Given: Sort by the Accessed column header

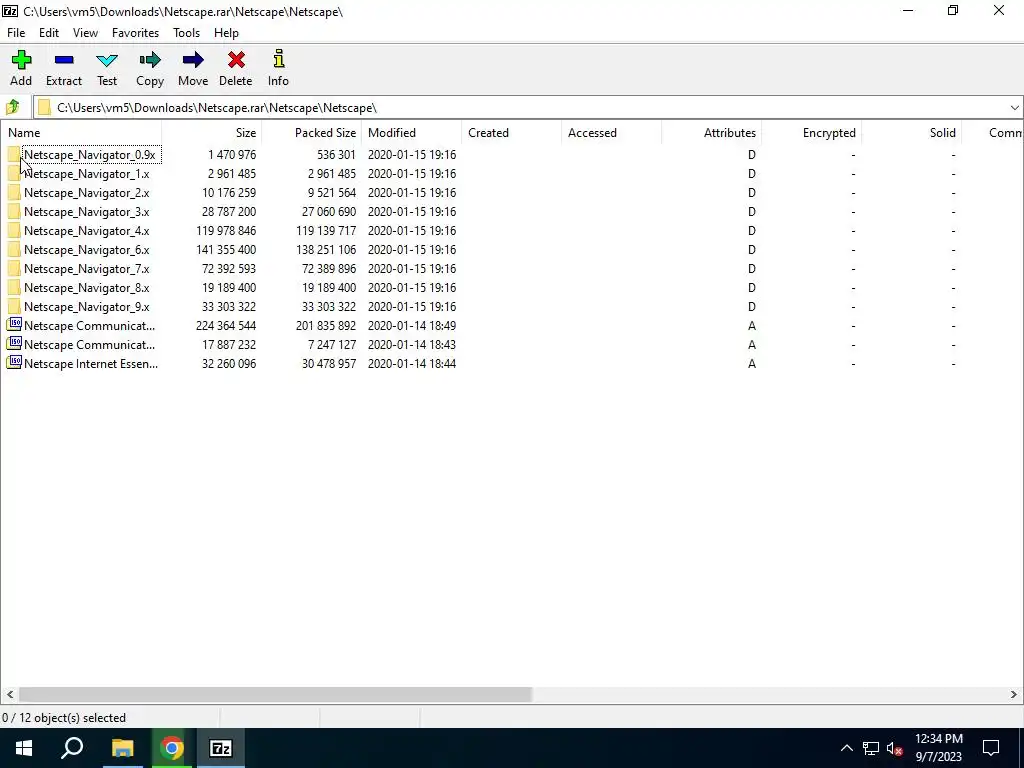Looking at the screenshot, I should [611, 133].
